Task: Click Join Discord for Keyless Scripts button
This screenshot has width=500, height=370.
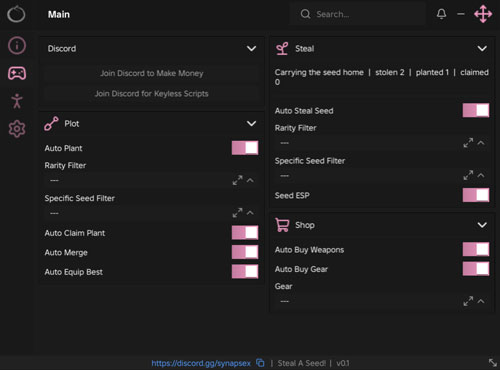Action: pos(152,93)
